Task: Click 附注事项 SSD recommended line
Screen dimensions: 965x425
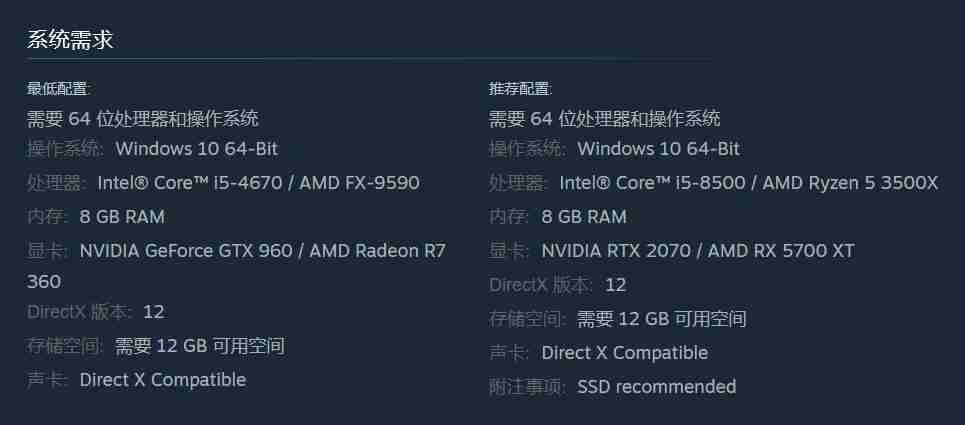Action: [612, 386]
